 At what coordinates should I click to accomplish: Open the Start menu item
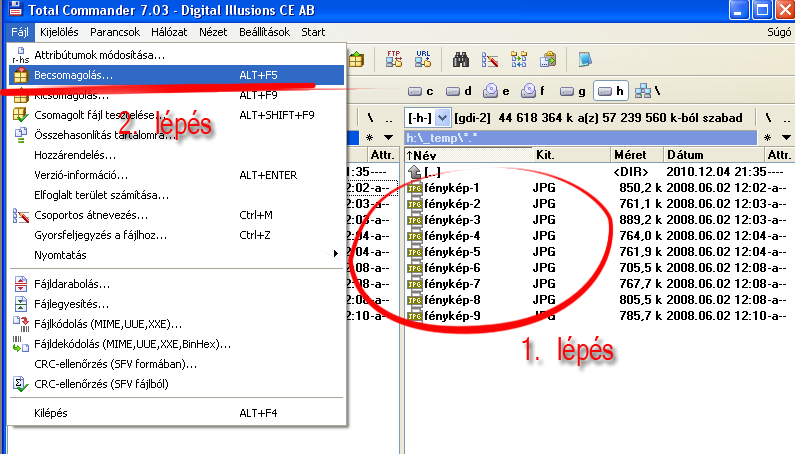pos(313,32)
